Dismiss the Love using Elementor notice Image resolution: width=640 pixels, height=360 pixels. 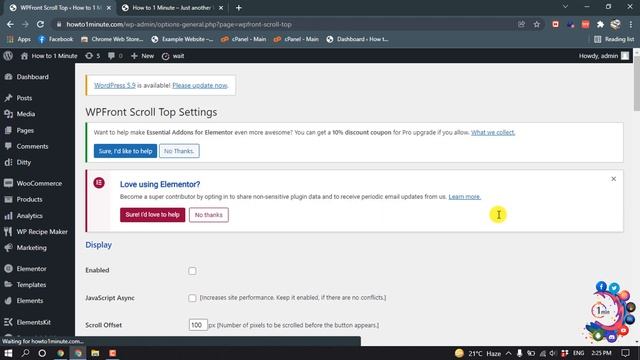pyautogui.click(x=613, y=179)
